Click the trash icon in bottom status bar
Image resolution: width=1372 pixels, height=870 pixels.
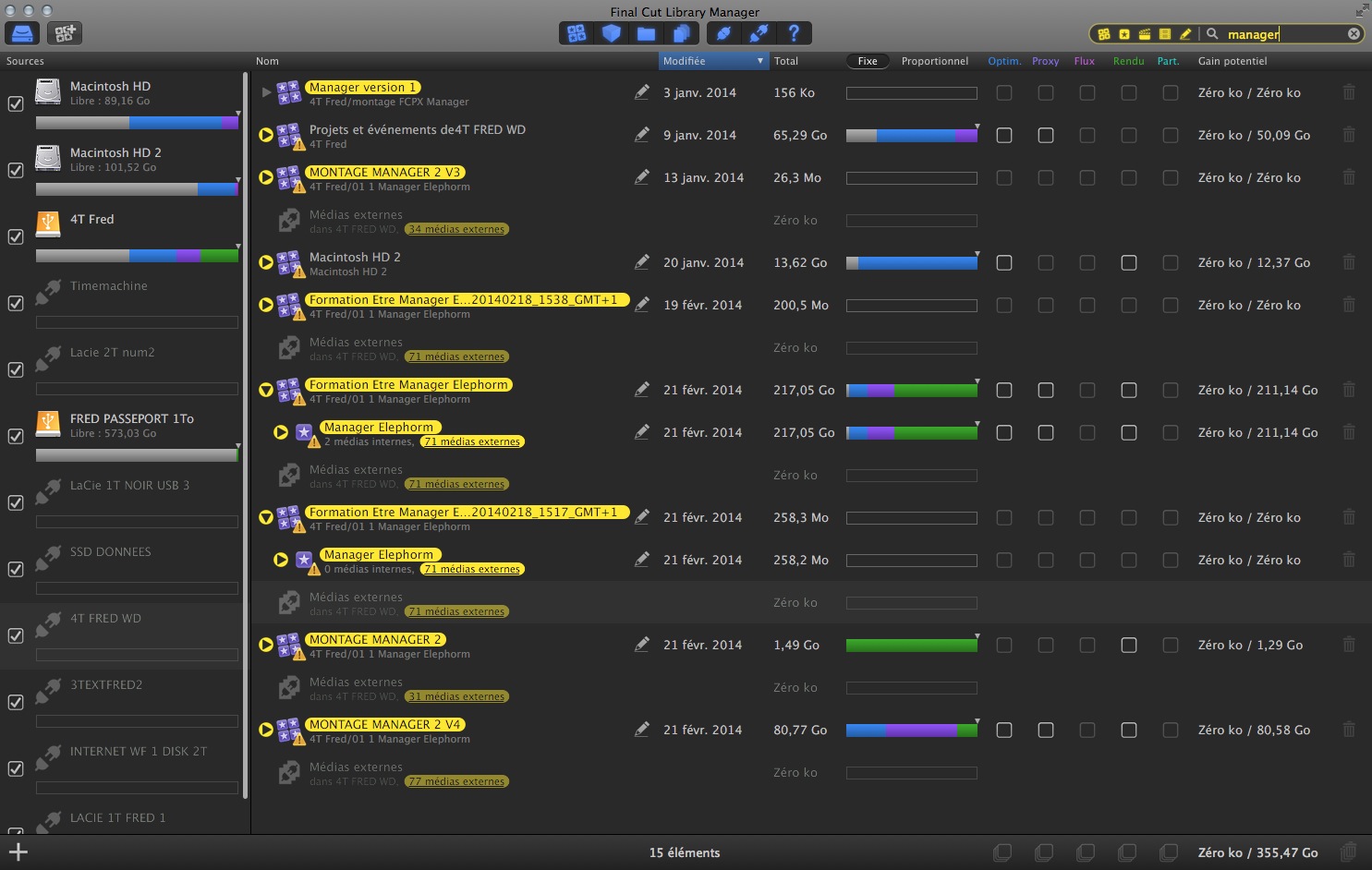1349,852
